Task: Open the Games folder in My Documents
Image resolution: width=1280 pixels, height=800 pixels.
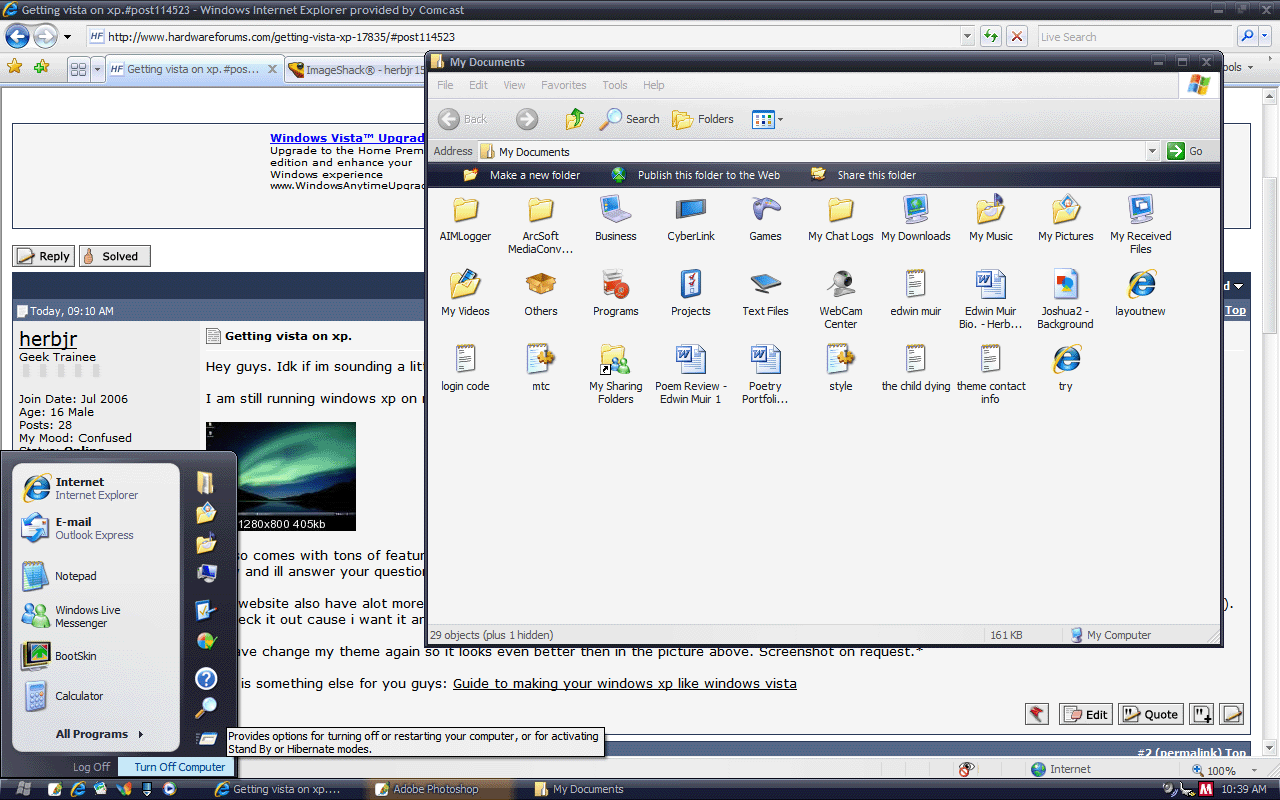Action: click(765, 218)
